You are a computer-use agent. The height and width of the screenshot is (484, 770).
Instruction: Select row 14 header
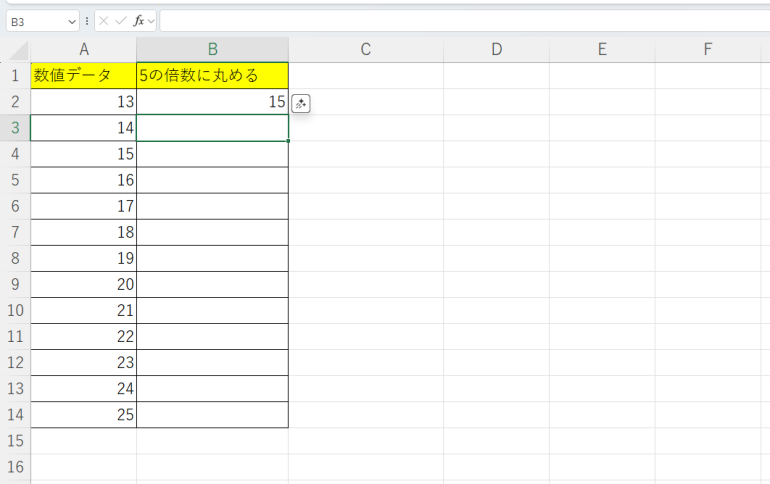(15, 415)
